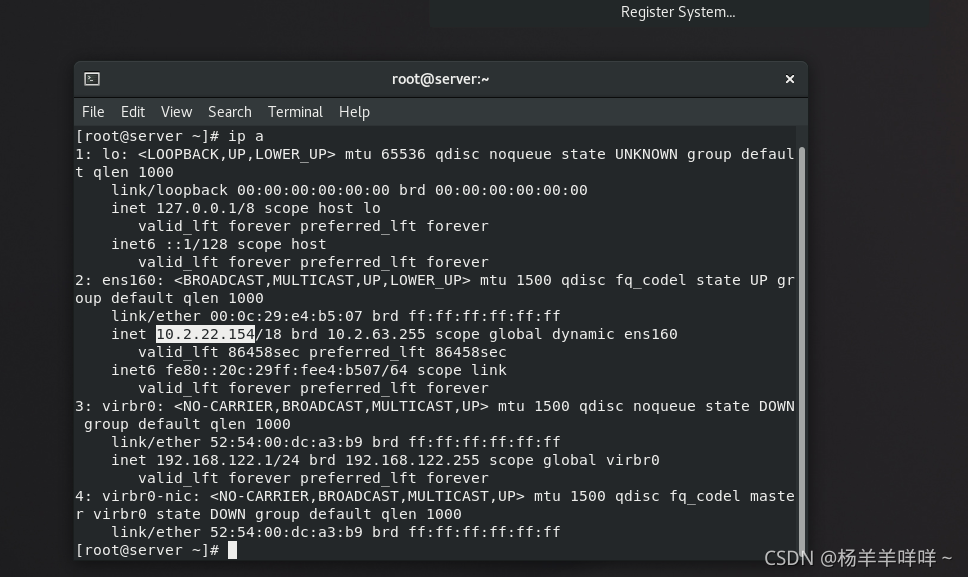Click 'link/loopback' text

click(x=169, y=190)
